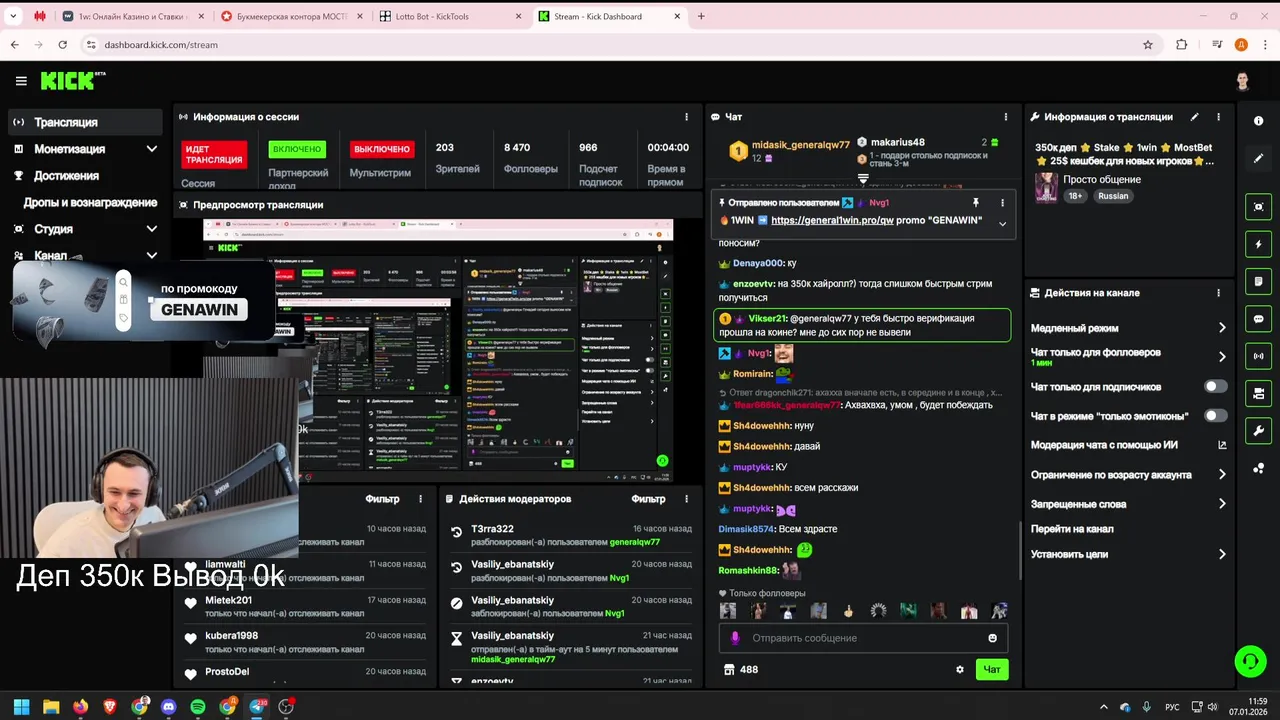Open channel actions panel three-dot menu
Image resolution: width=1280 pixels, height=720 pixels.
coord(1218,293)
